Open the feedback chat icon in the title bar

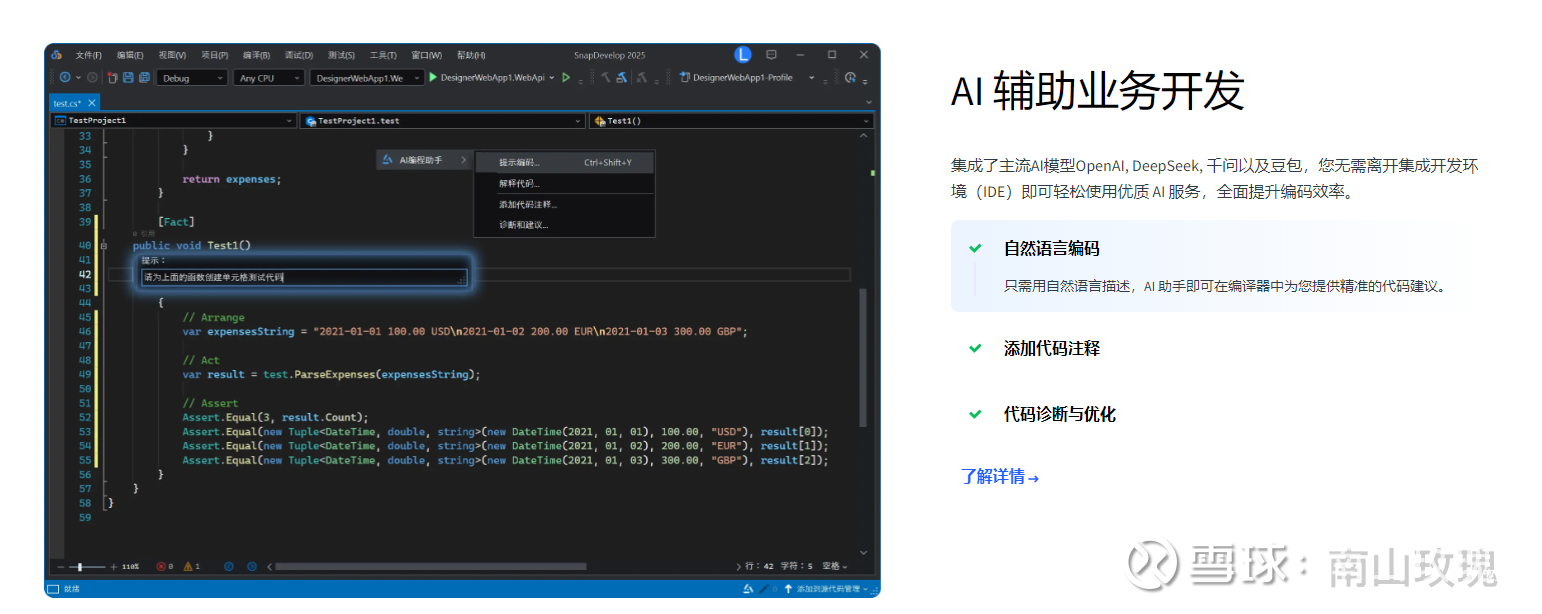pyautogui.click(x=771, y=54)
